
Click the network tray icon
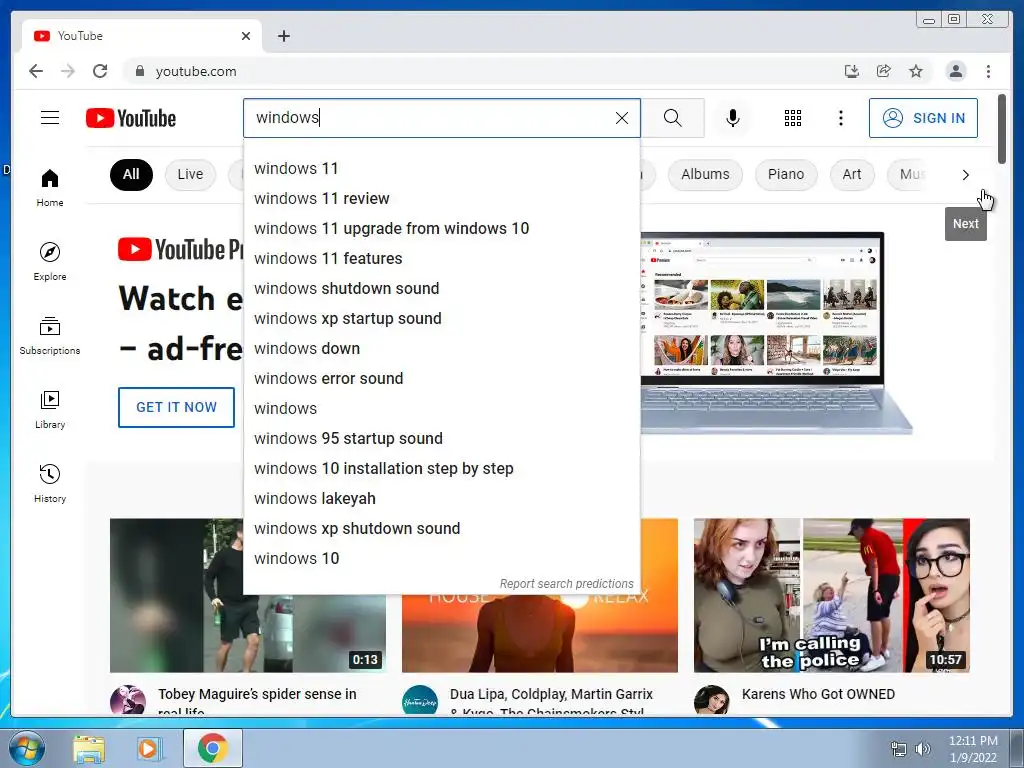(899, 749)
